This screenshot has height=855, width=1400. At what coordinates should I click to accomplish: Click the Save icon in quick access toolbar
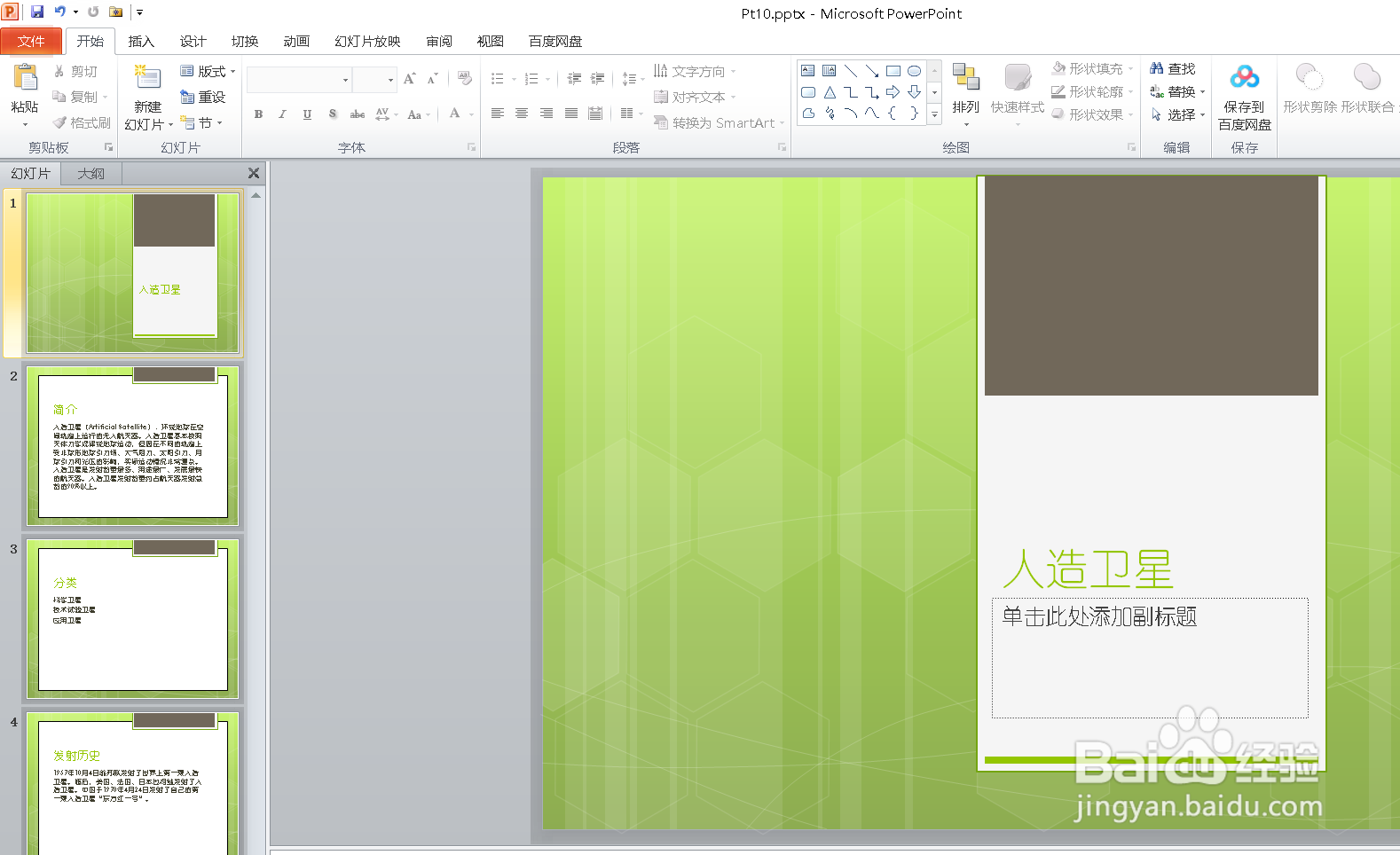coord(36,12)
